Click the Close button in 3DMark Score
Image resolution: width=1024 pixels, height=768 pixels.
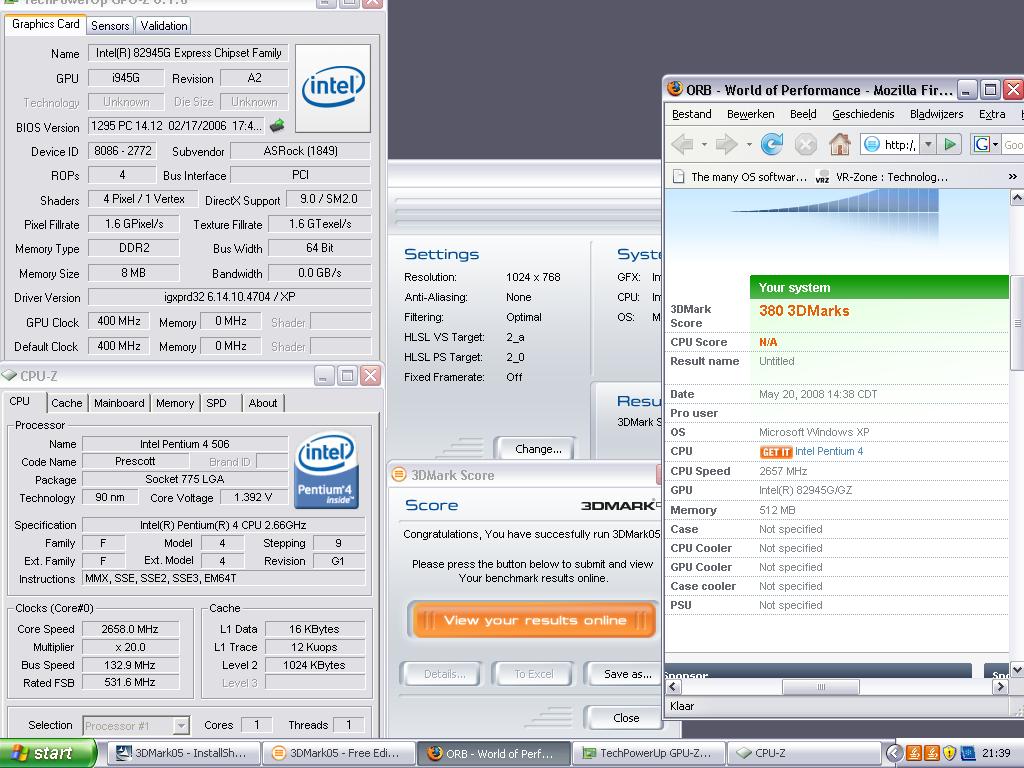pos(626,718)
